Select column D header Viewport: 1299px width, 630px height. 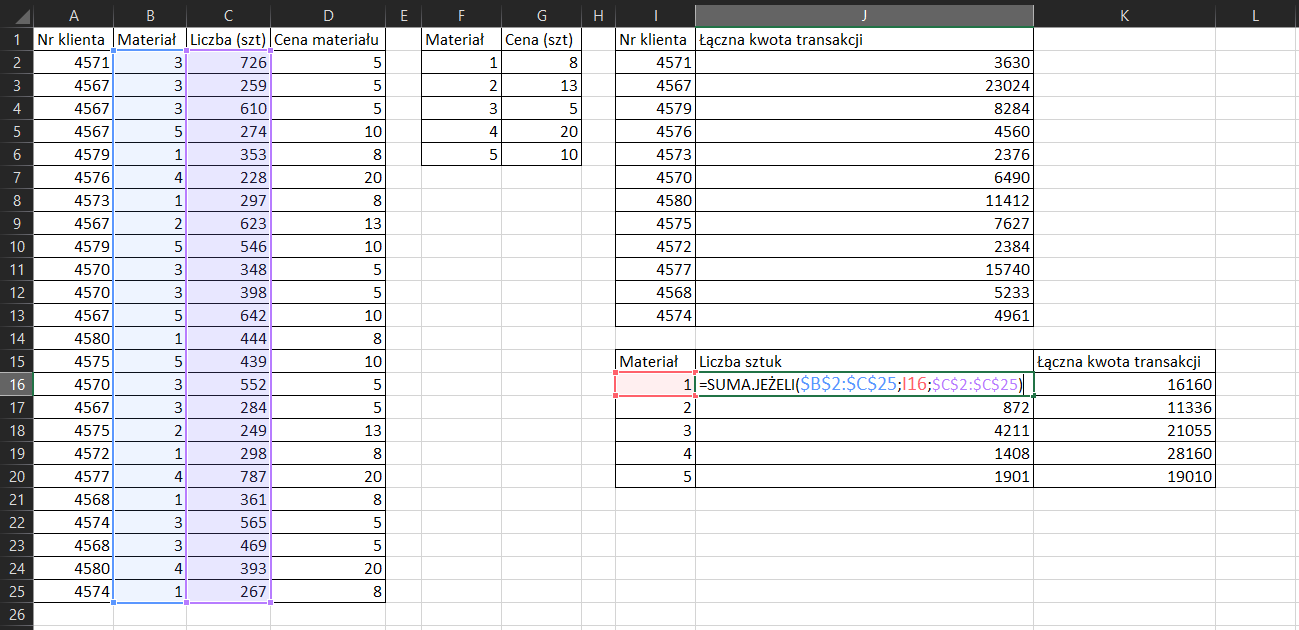pos(328,16)
